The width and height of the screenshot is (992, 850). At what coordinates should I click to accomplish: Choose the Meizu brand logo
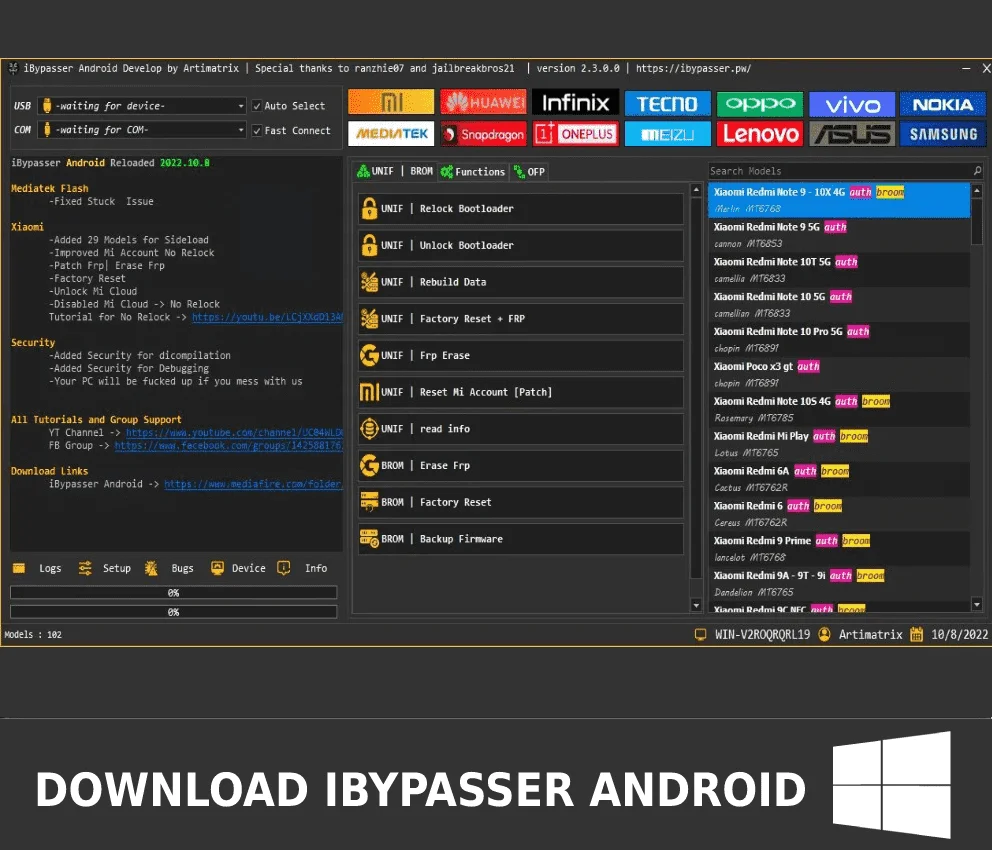point(667,134)
